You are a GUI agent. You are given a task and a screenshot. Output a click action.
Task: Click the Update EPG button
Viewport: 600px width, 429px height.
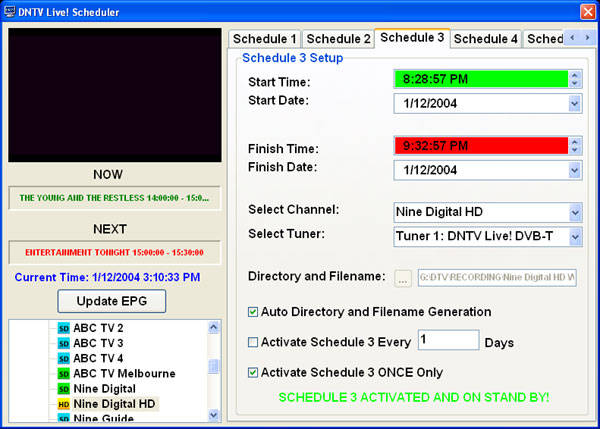click(112, 301)
